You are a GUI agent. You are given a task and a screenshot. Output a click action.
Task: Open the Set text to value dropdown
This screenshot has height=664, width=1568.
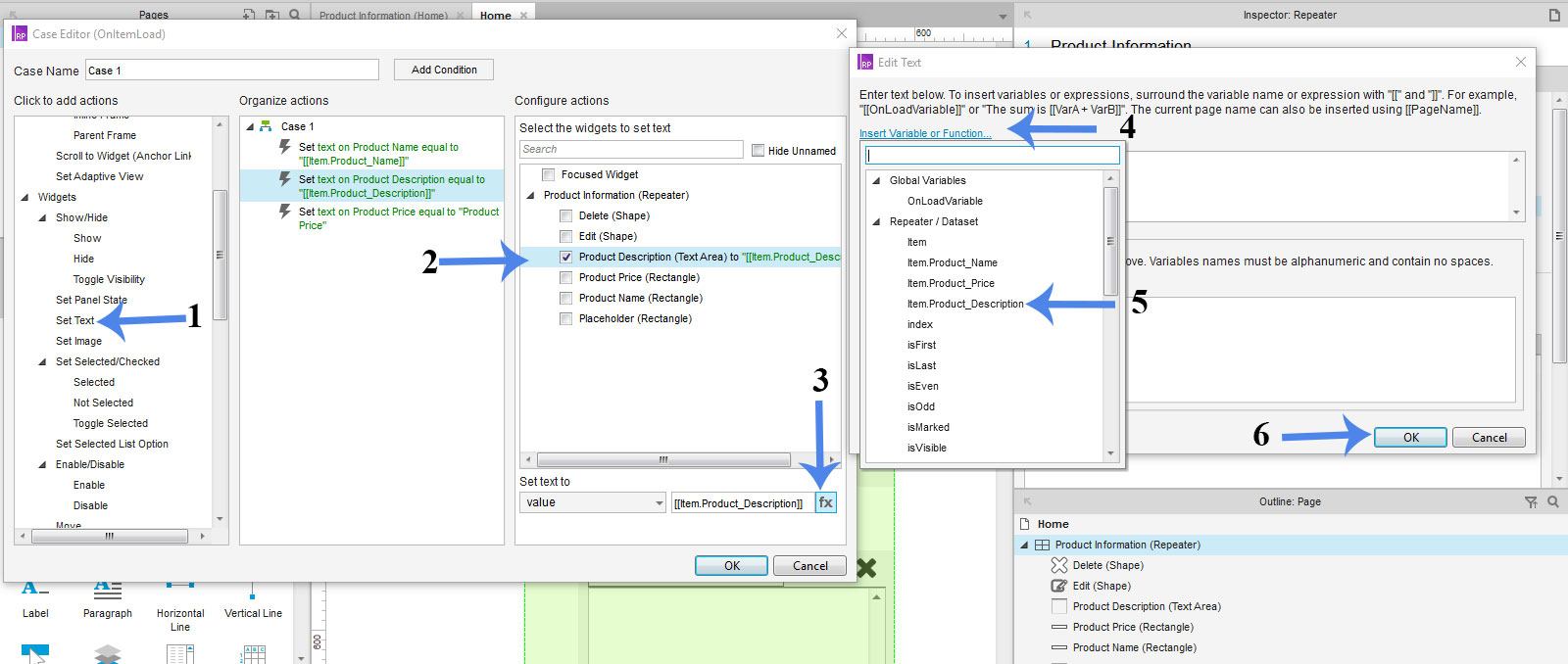point(593,502)
